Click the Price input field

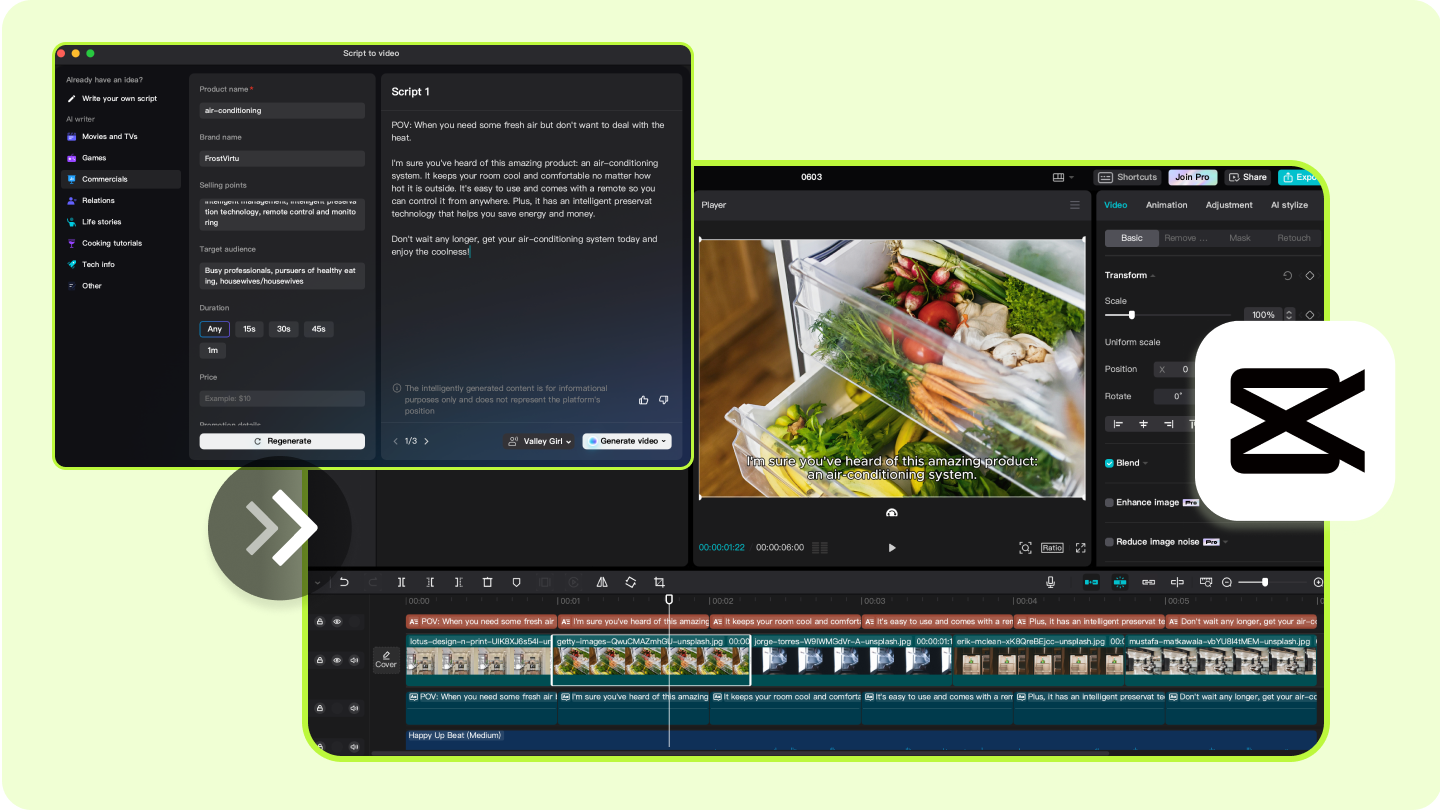click(x=282, y=398)
